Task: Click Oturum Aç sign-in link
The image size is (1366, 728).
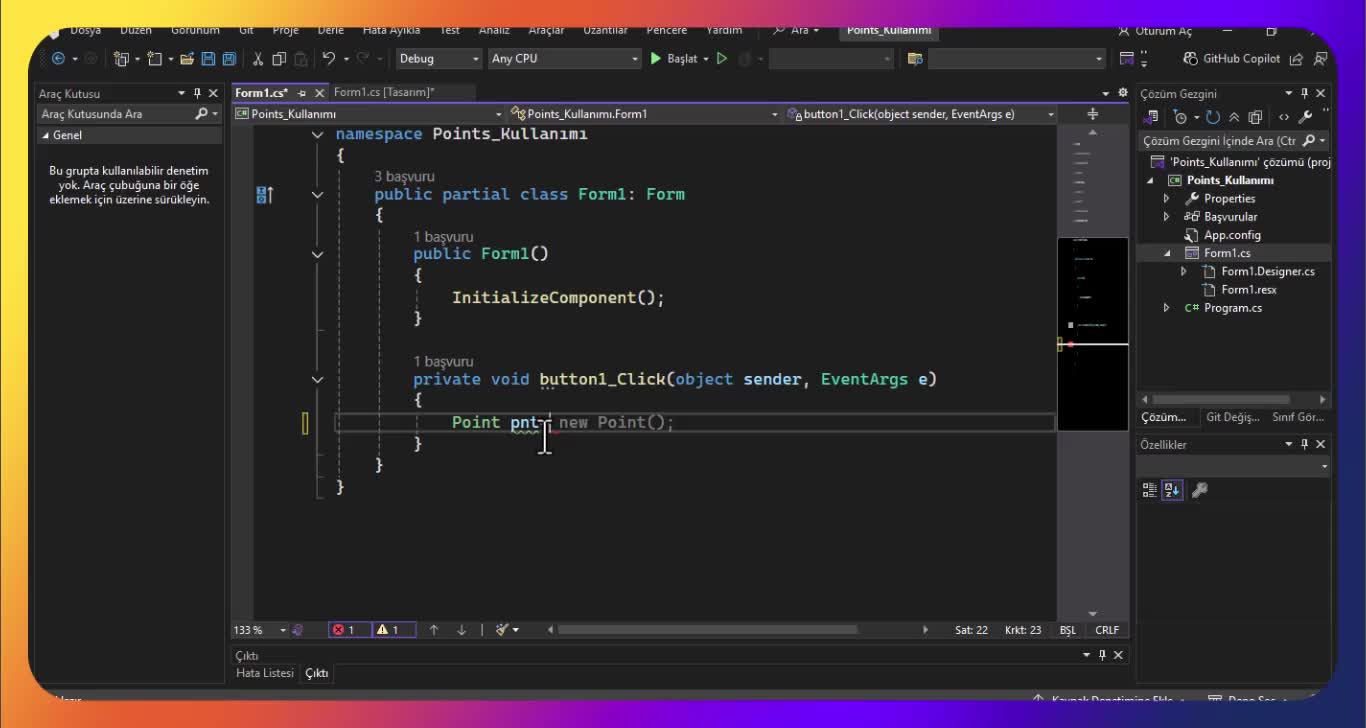Action: [1155, 31]
